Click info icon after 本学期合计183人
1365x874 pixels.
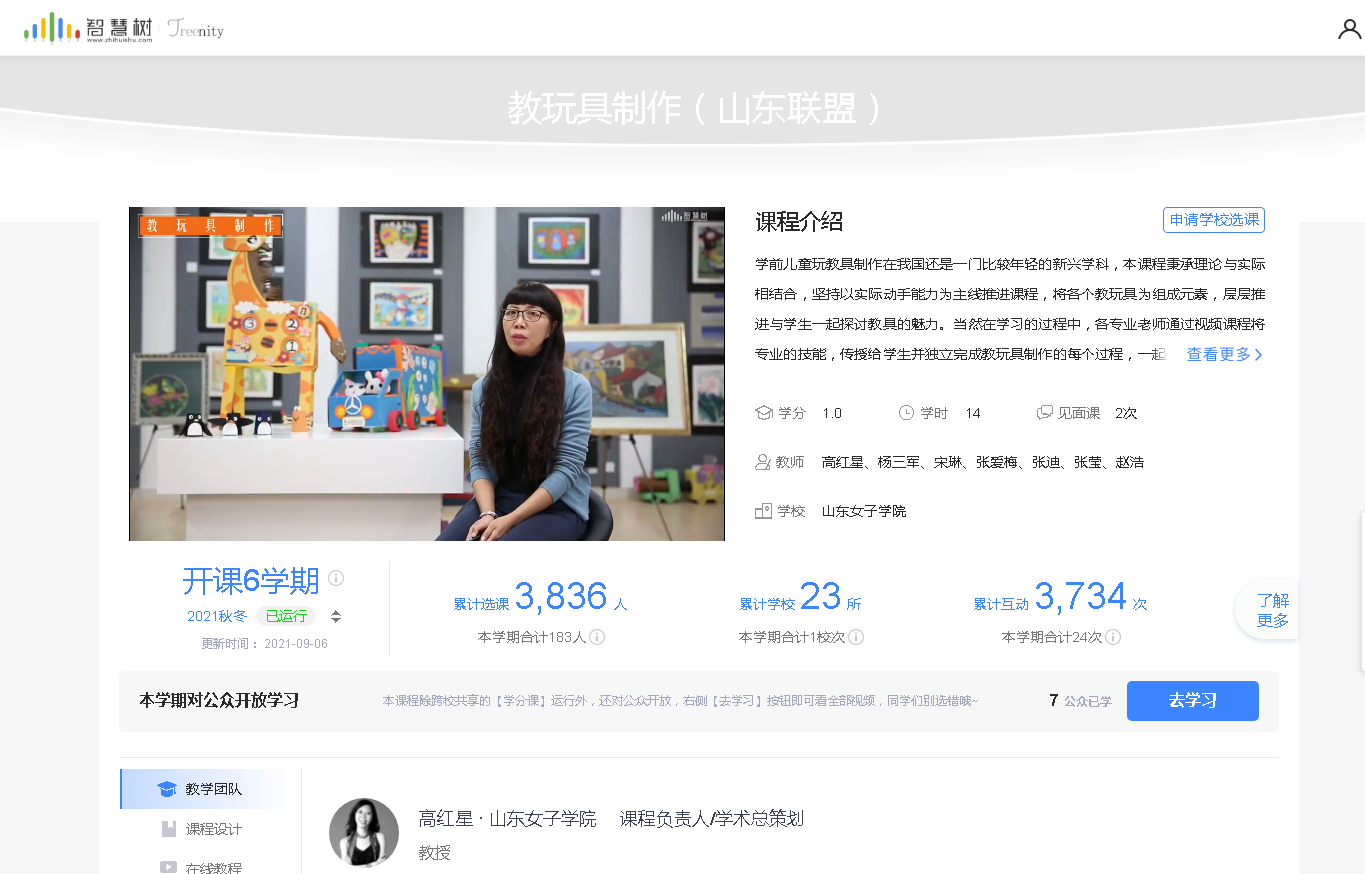(x=597, y=637)
